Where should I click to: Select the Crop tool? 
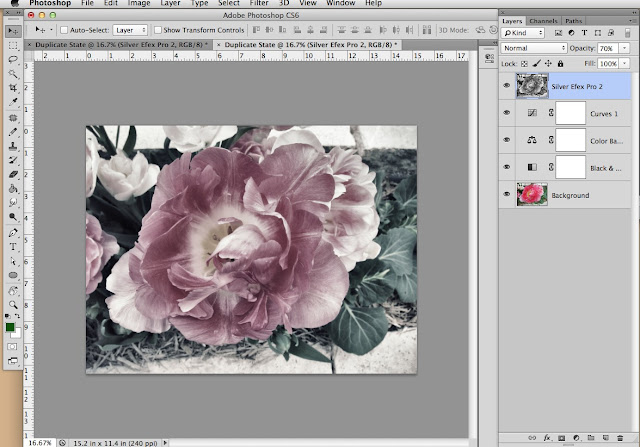coord(13,88)
